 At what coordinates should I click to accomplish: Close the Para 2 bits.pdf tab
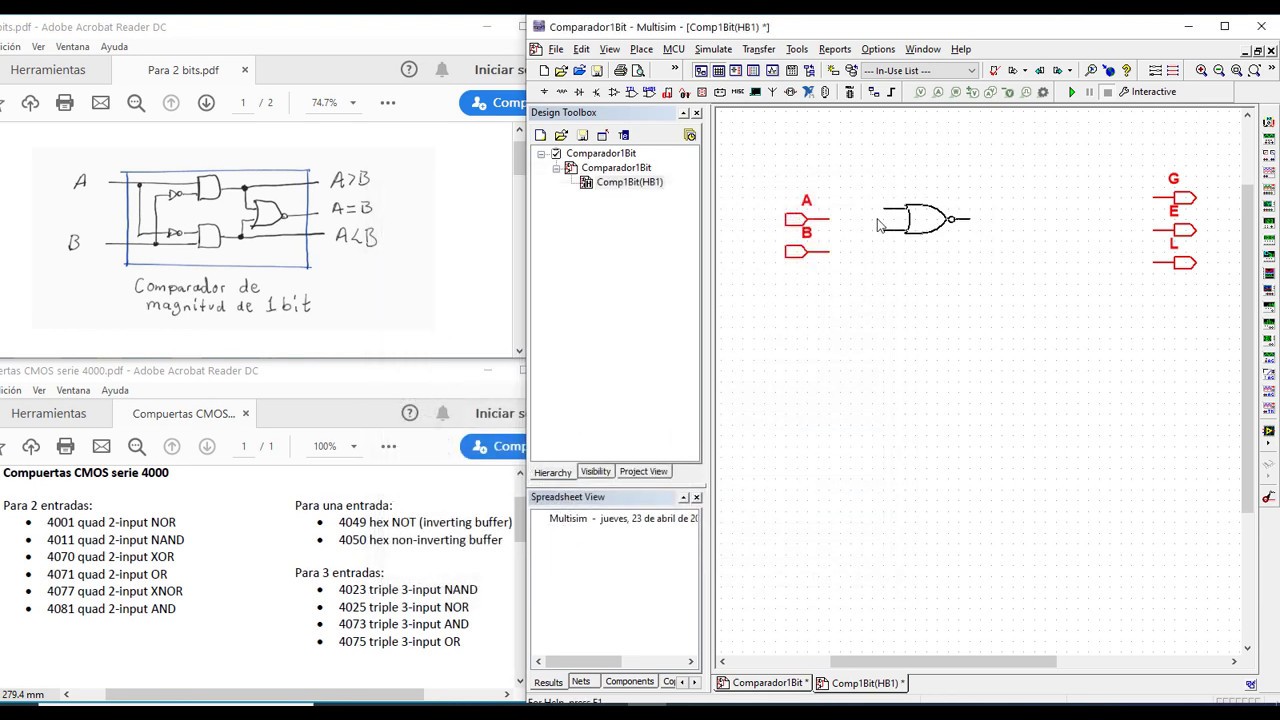[244, 69]
